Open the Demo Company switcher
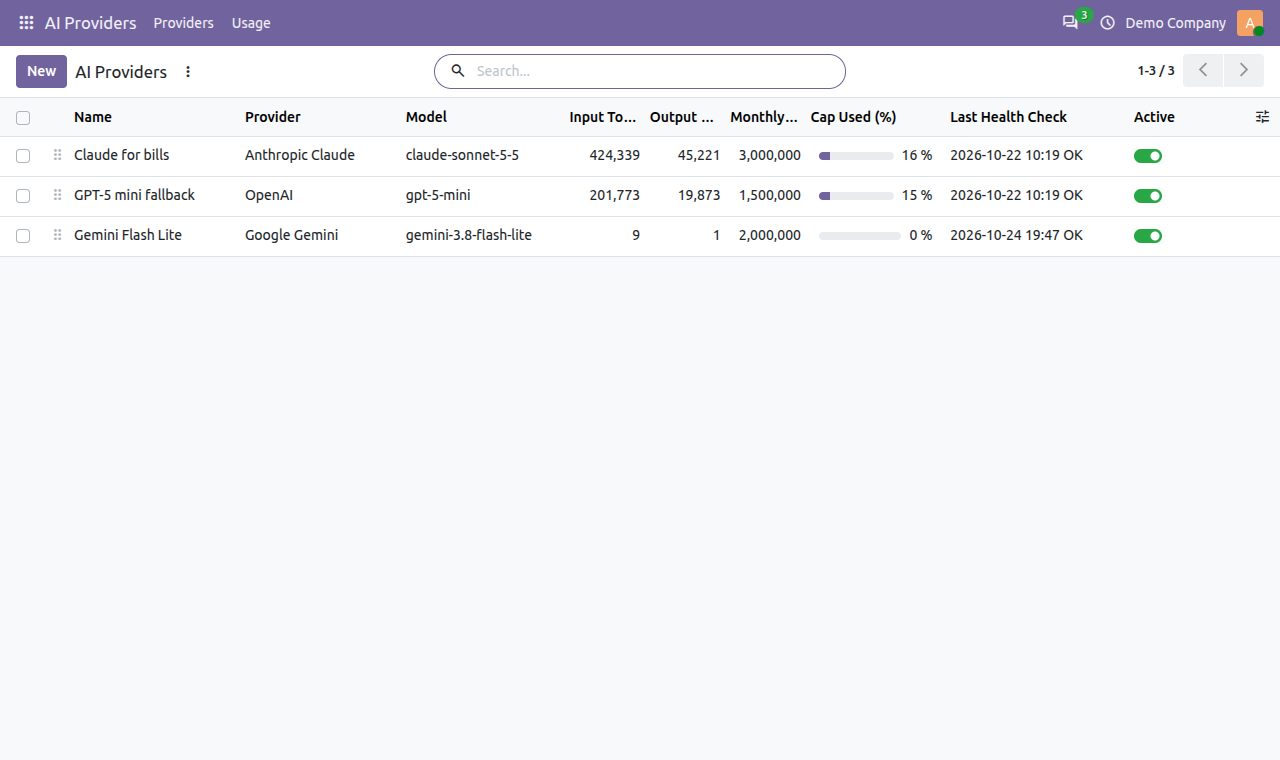The height and width of the screenshot is (760, 1280). coord(1175,23)
